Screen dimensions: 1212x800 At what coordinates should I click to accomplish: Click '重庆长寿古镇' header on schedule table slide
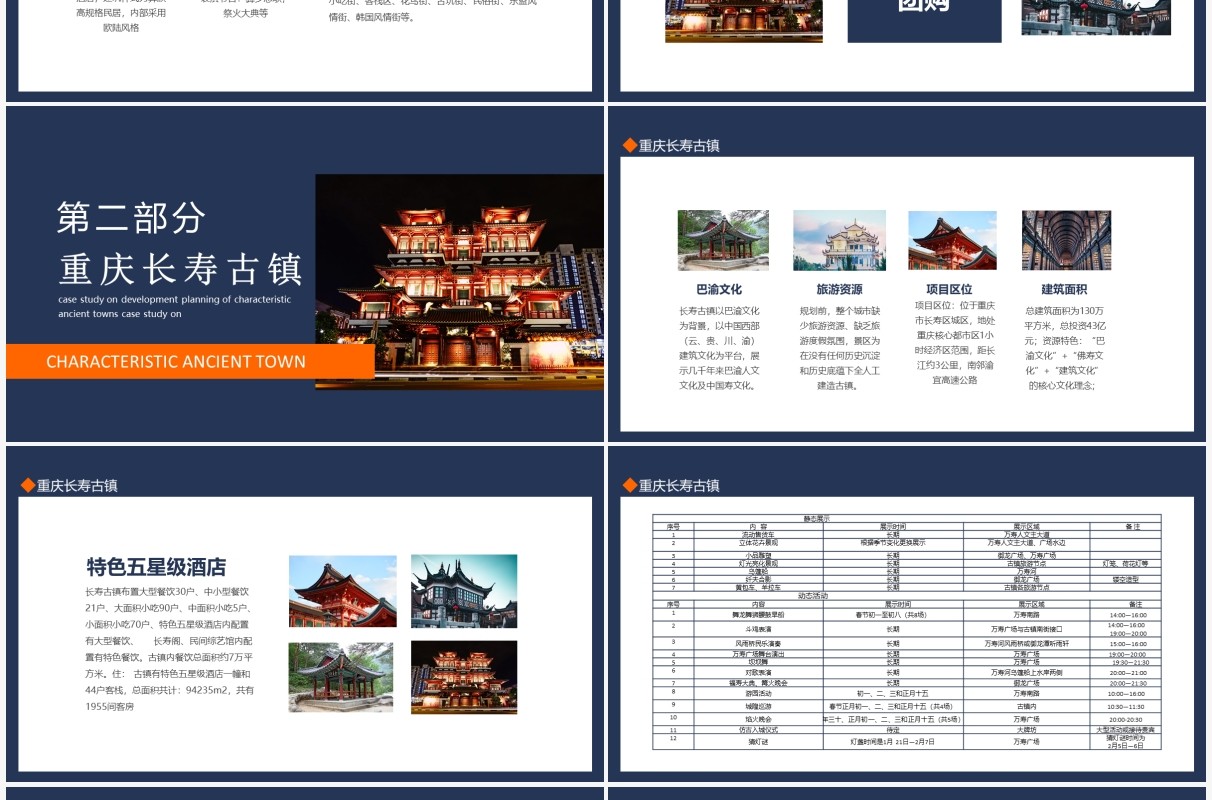pos(679,485)
